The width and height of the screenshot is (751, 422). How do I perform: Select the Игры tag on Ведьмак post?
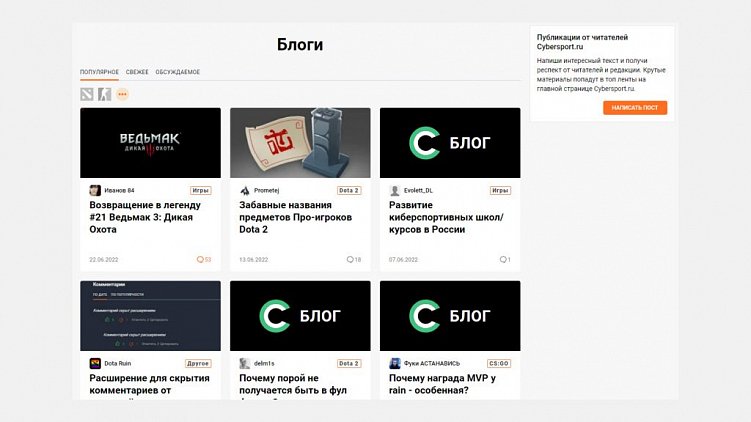pyautogui.click(x=200, y=191)
